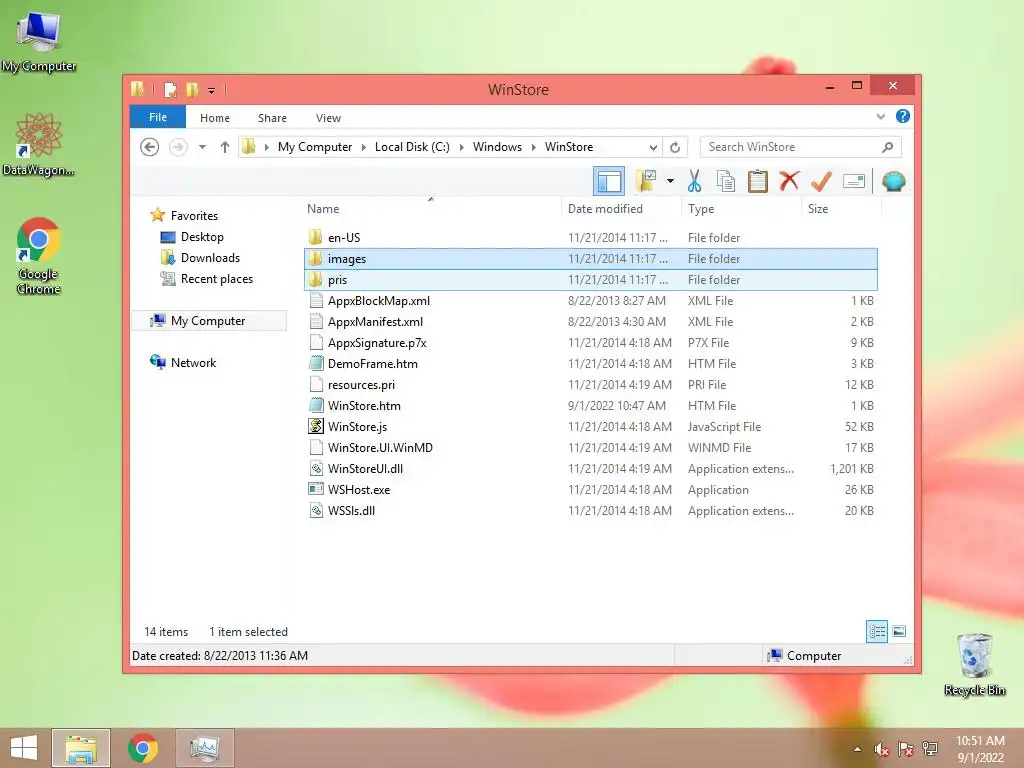The image size is (1024, 768).
Task: Select WSSls.dll file
Action: tap(590, 511)
